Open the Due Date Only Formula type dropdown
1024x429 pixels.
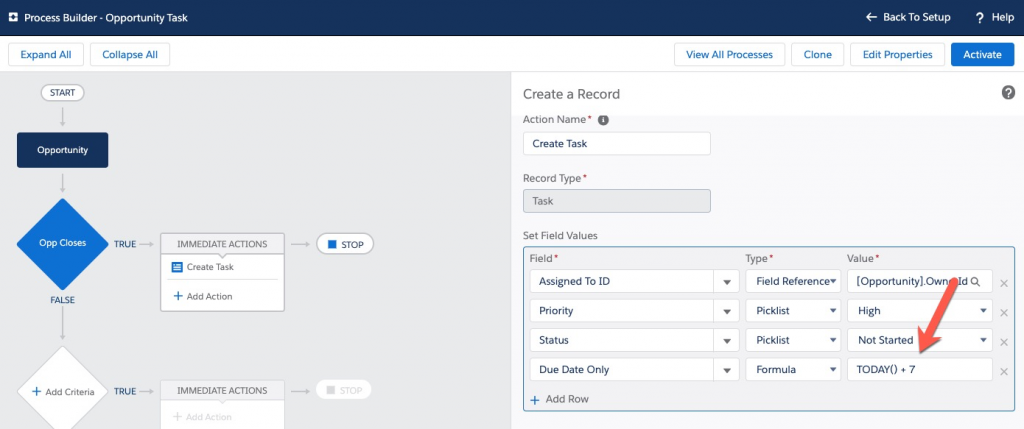(831, 370)
